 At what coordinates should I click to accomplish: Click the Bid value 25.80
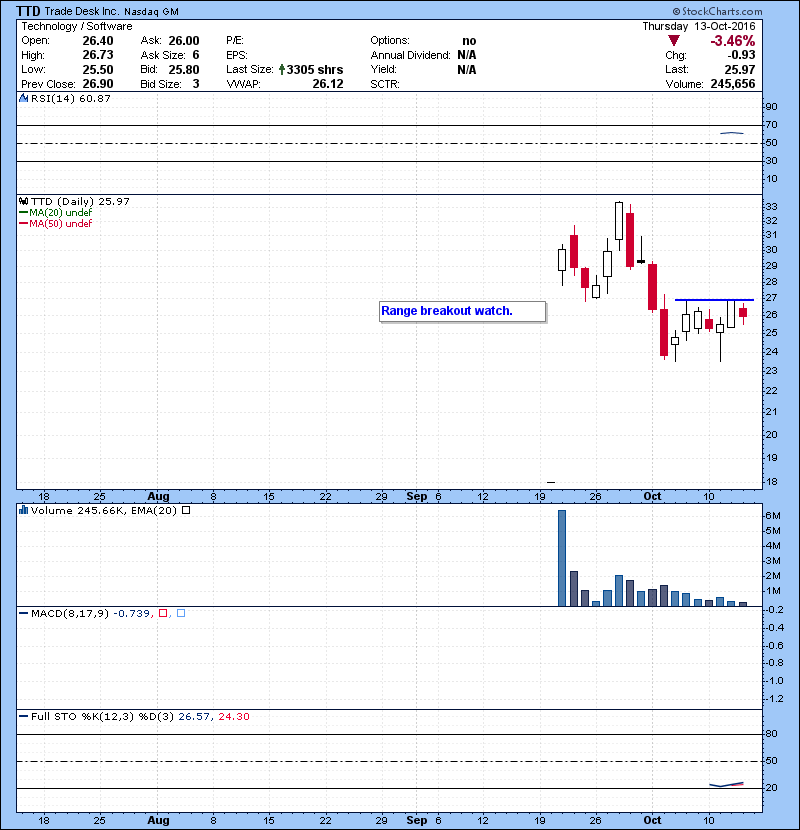[x=184, y=69]
